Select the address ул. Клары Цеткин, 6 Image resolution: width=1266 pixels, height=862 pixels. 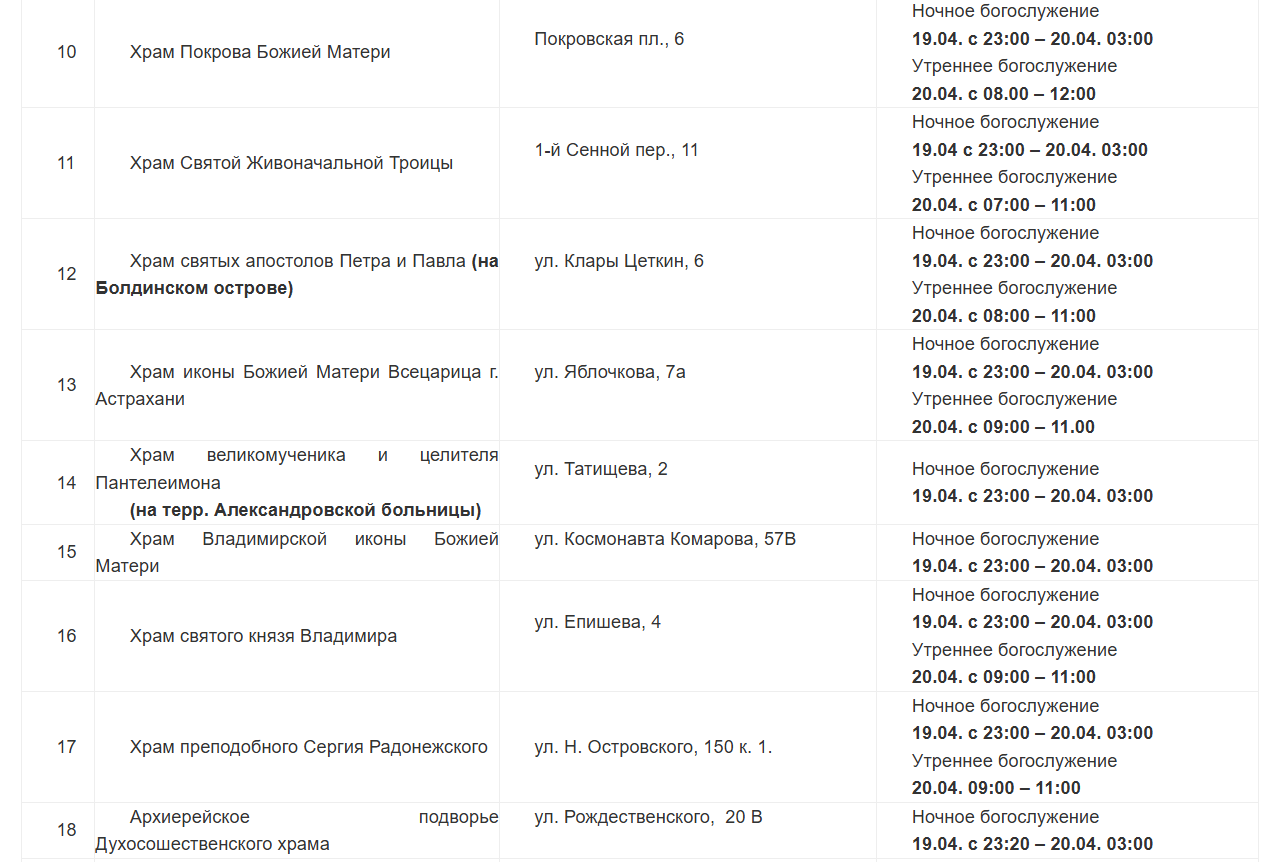click(x=619, y=261)
